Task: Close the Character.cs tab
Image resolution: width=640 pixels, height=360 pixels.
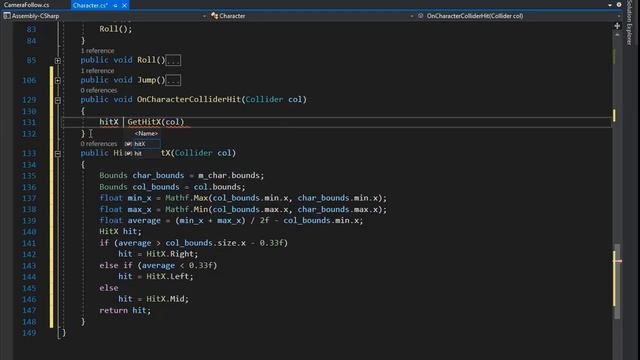Action: pos(124,5)
